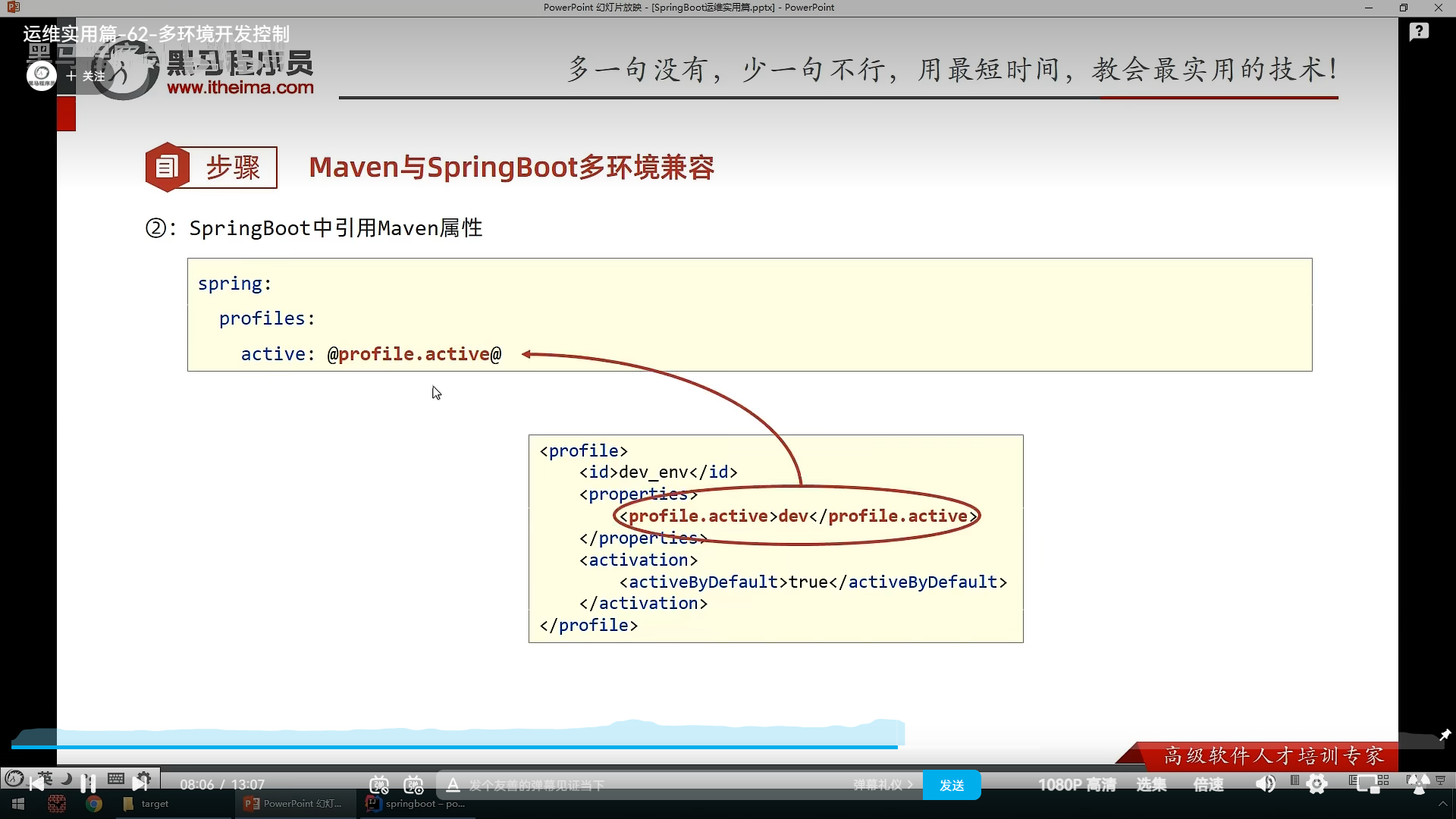
Task: Click the uploader avatar icon
Action: [x=42, y=76]
